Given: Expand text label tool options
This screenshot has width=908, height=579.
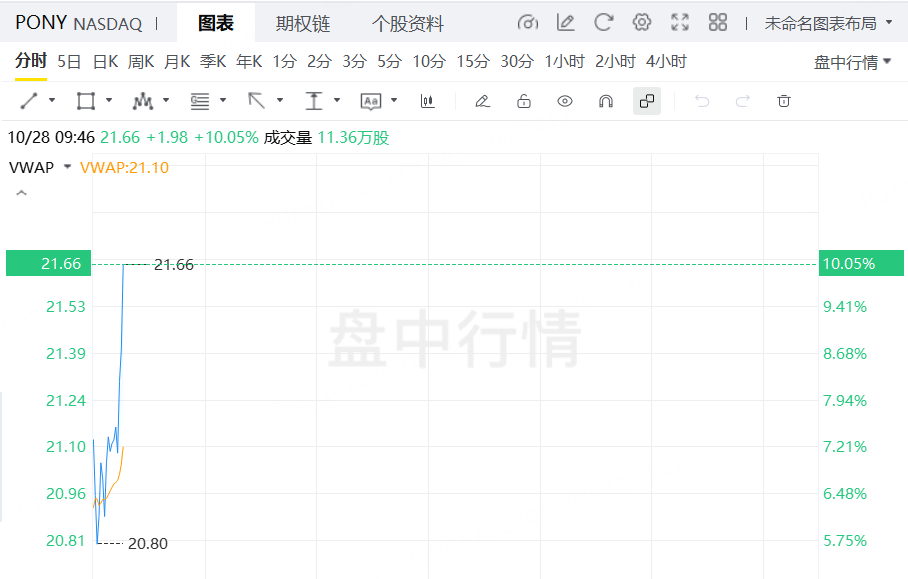Looking at the screenshot, I should [394, 101].
